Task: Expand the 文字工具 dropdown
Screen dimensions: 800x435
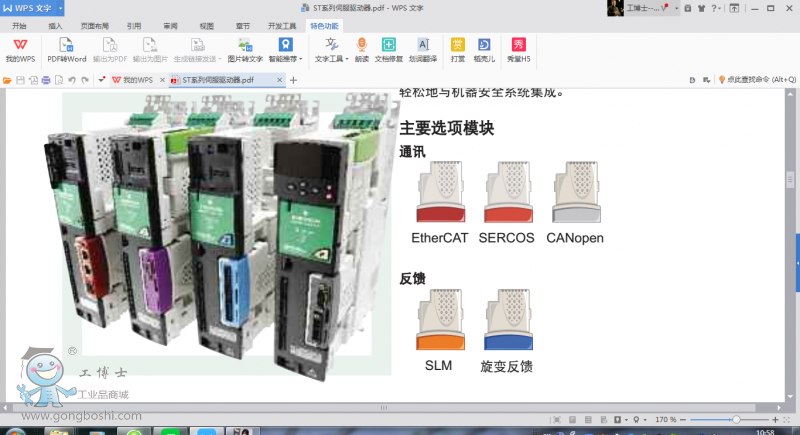Action: 331,59
